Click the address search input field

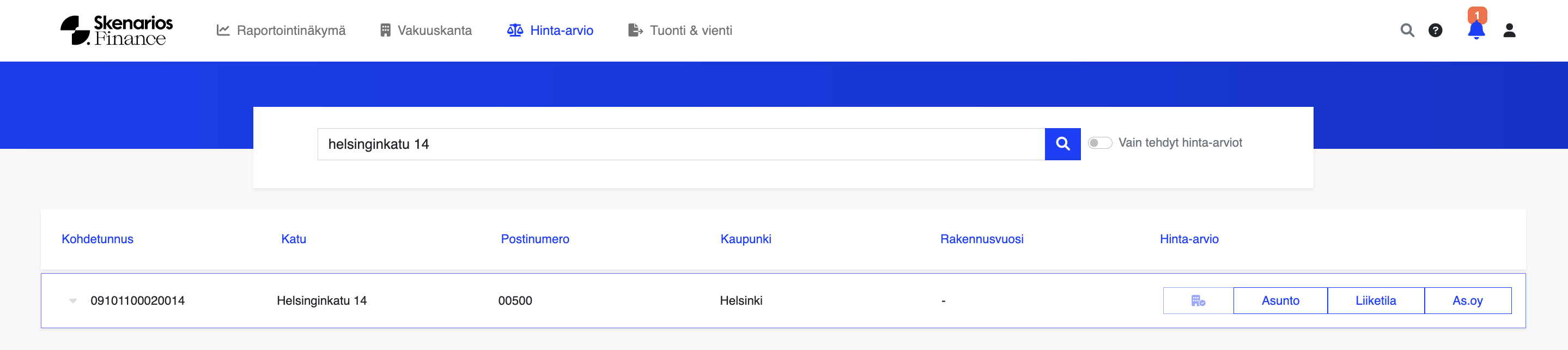(x=680, y=144)
